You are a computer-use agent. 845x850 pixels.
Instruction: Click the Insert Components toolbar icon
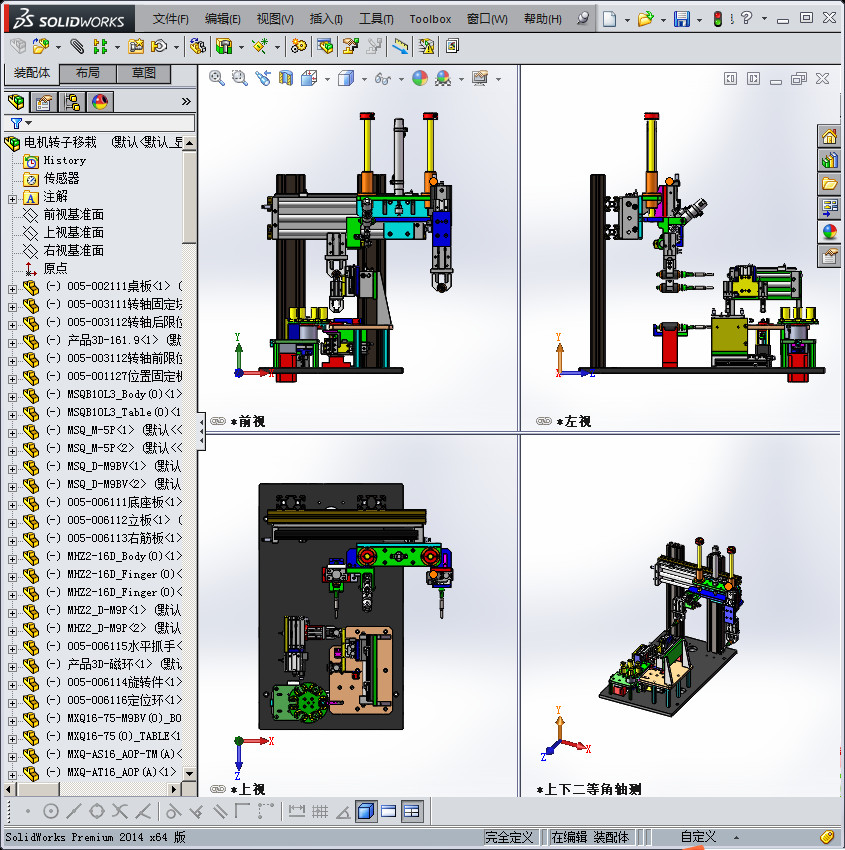coord(41,47)
